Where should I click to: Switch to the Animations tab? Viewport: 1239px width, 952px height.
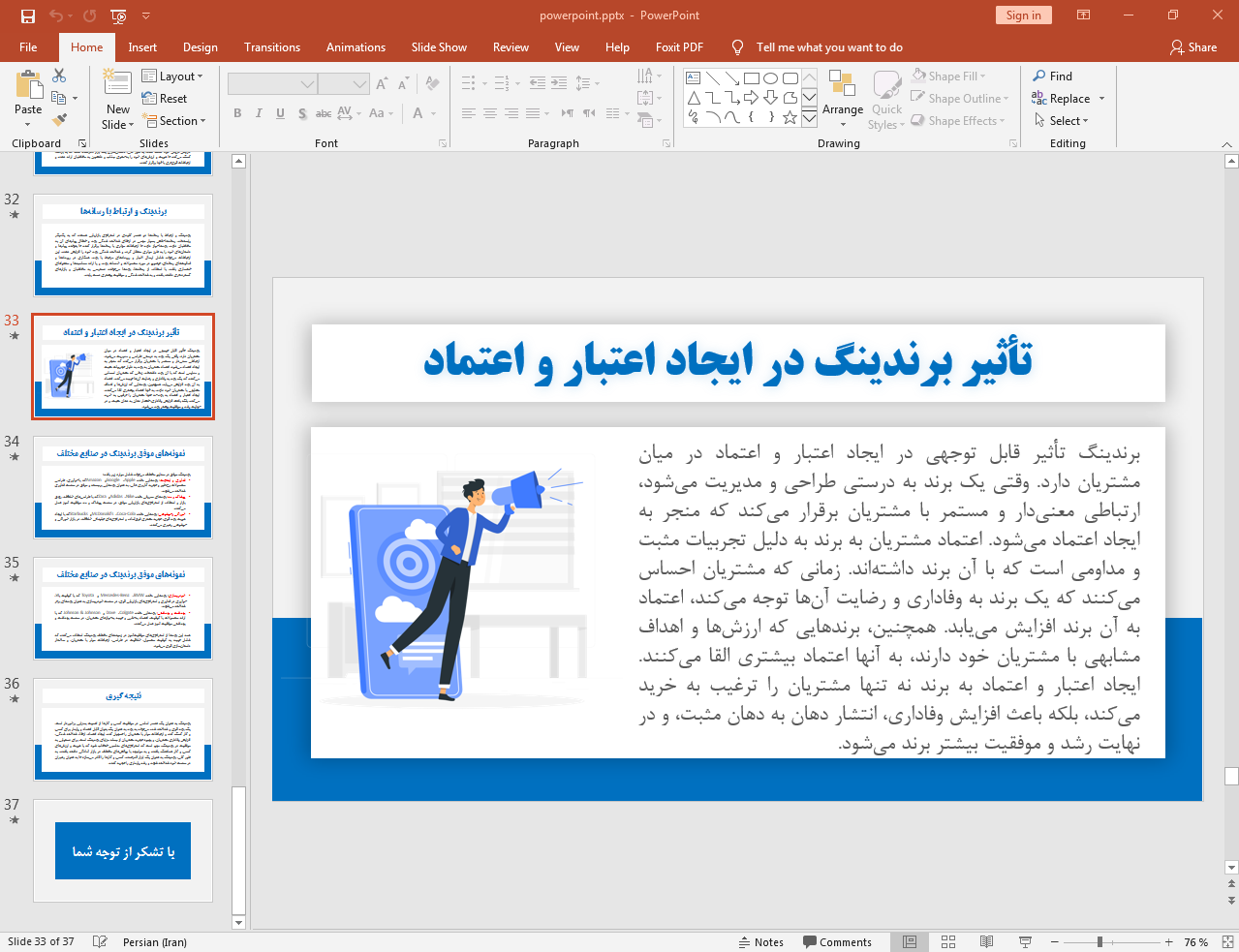point(356,46)
